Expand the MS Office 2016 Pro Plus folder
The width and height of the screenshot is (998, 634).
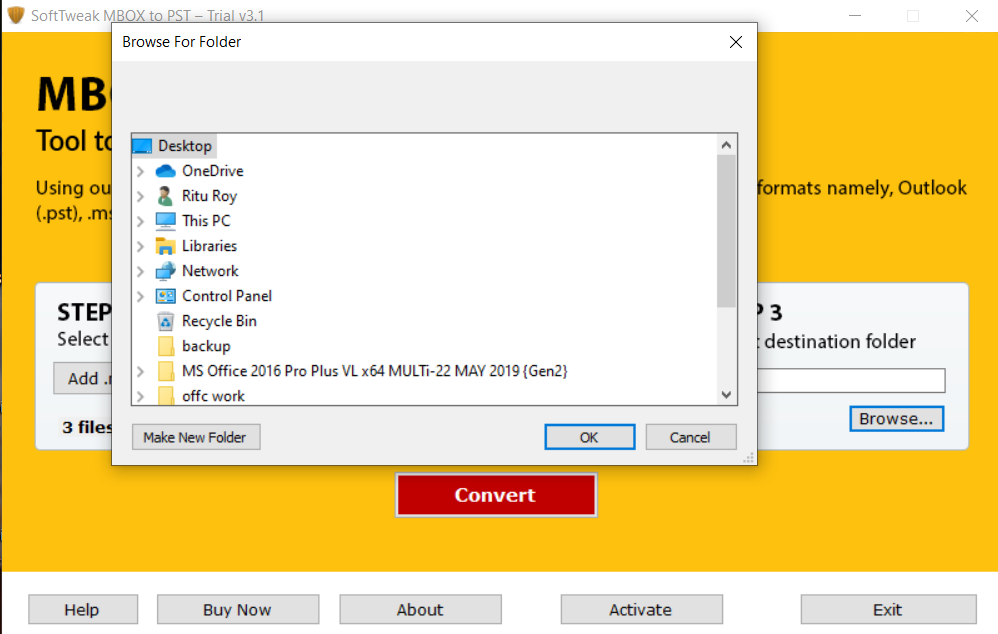[141, 370]
